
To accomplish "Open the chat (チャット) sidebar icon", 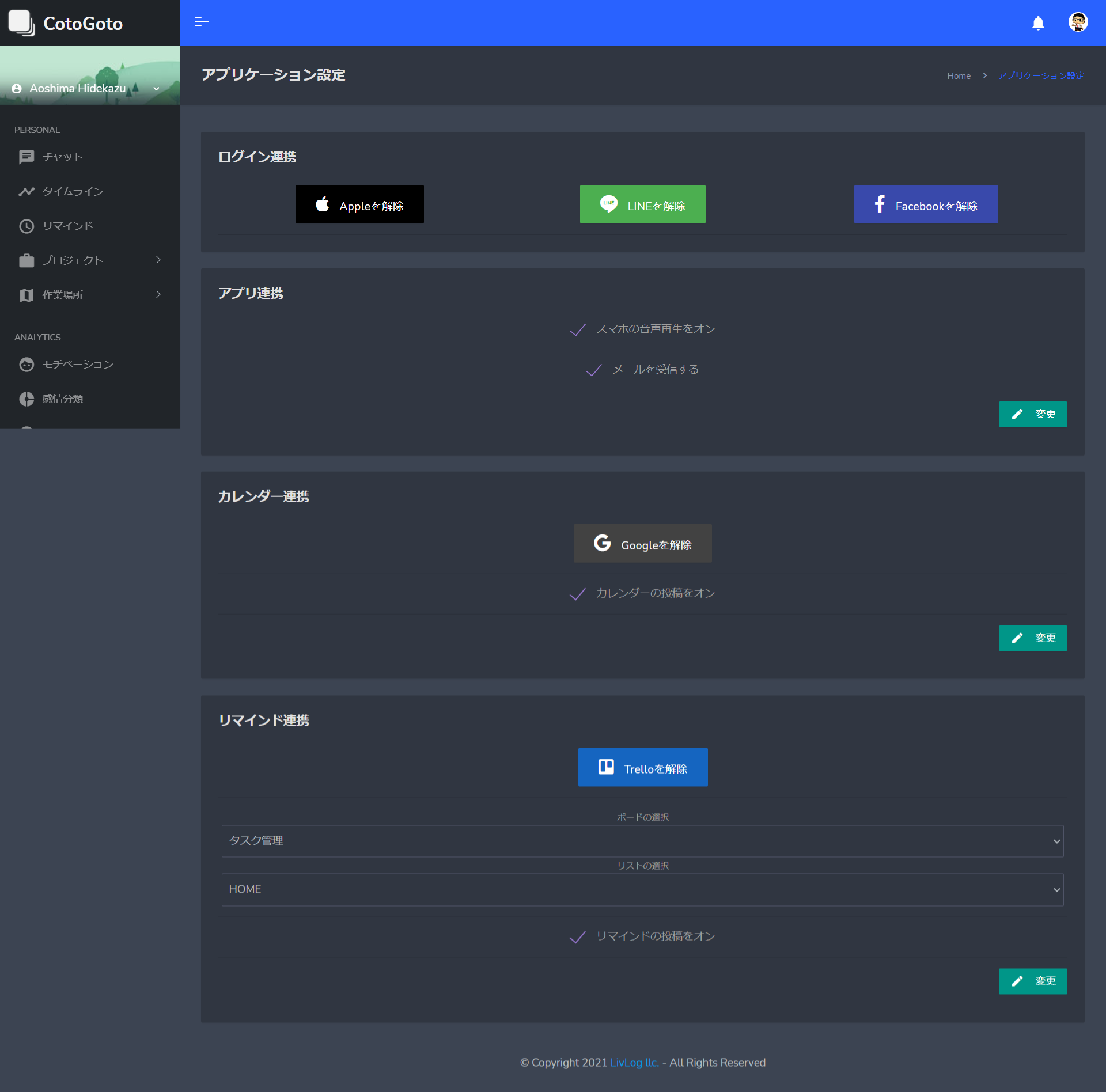I will [26, 157].
